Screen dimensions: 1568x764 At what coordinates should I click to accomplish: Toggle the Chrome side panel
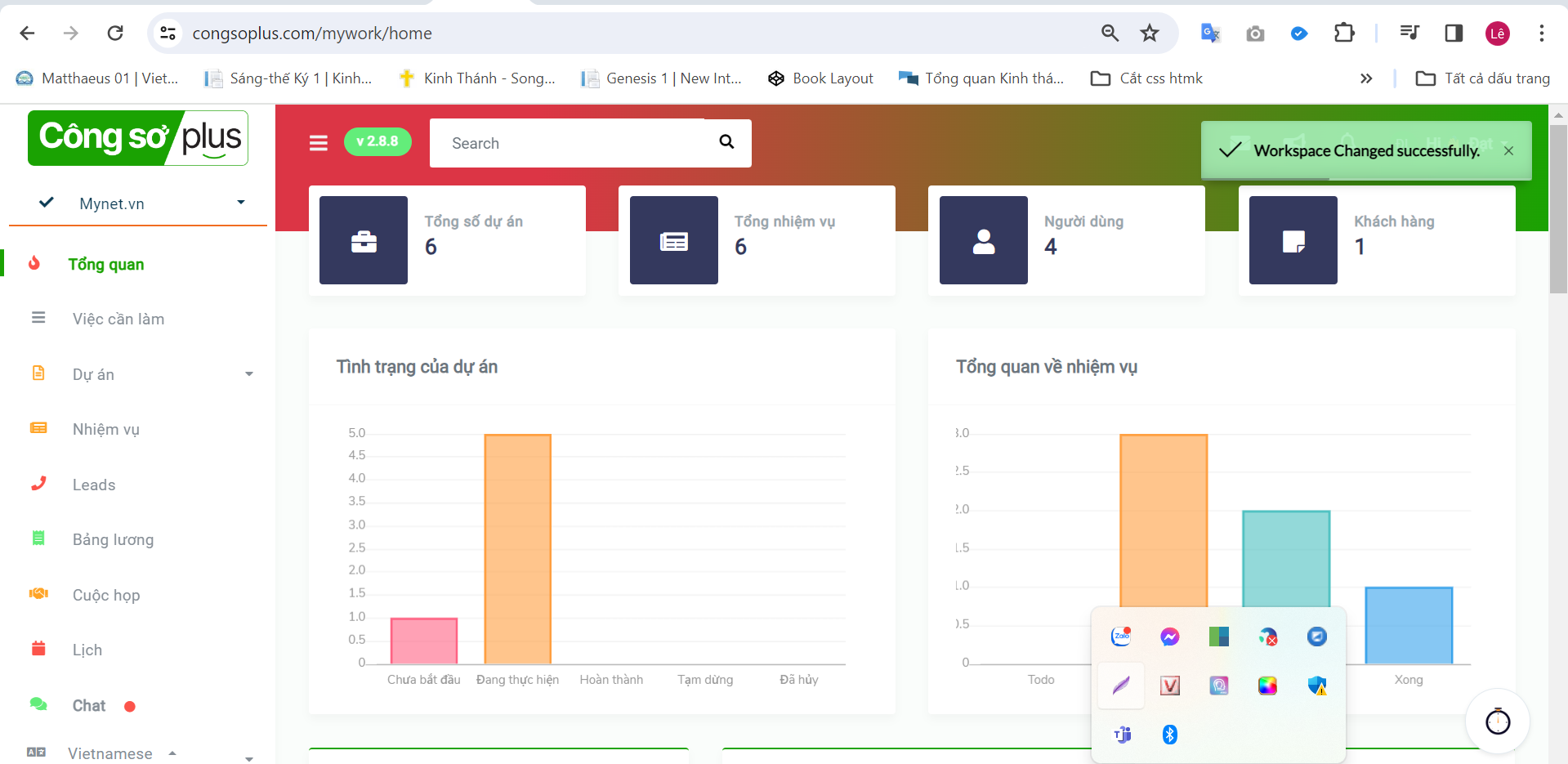point(1453,34)
